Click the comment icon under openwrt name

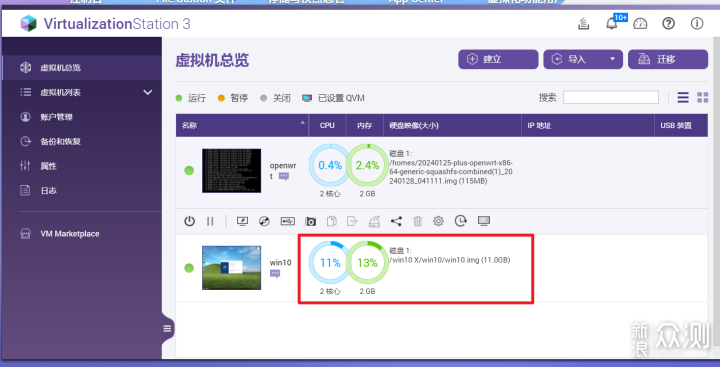coord(284,176)
